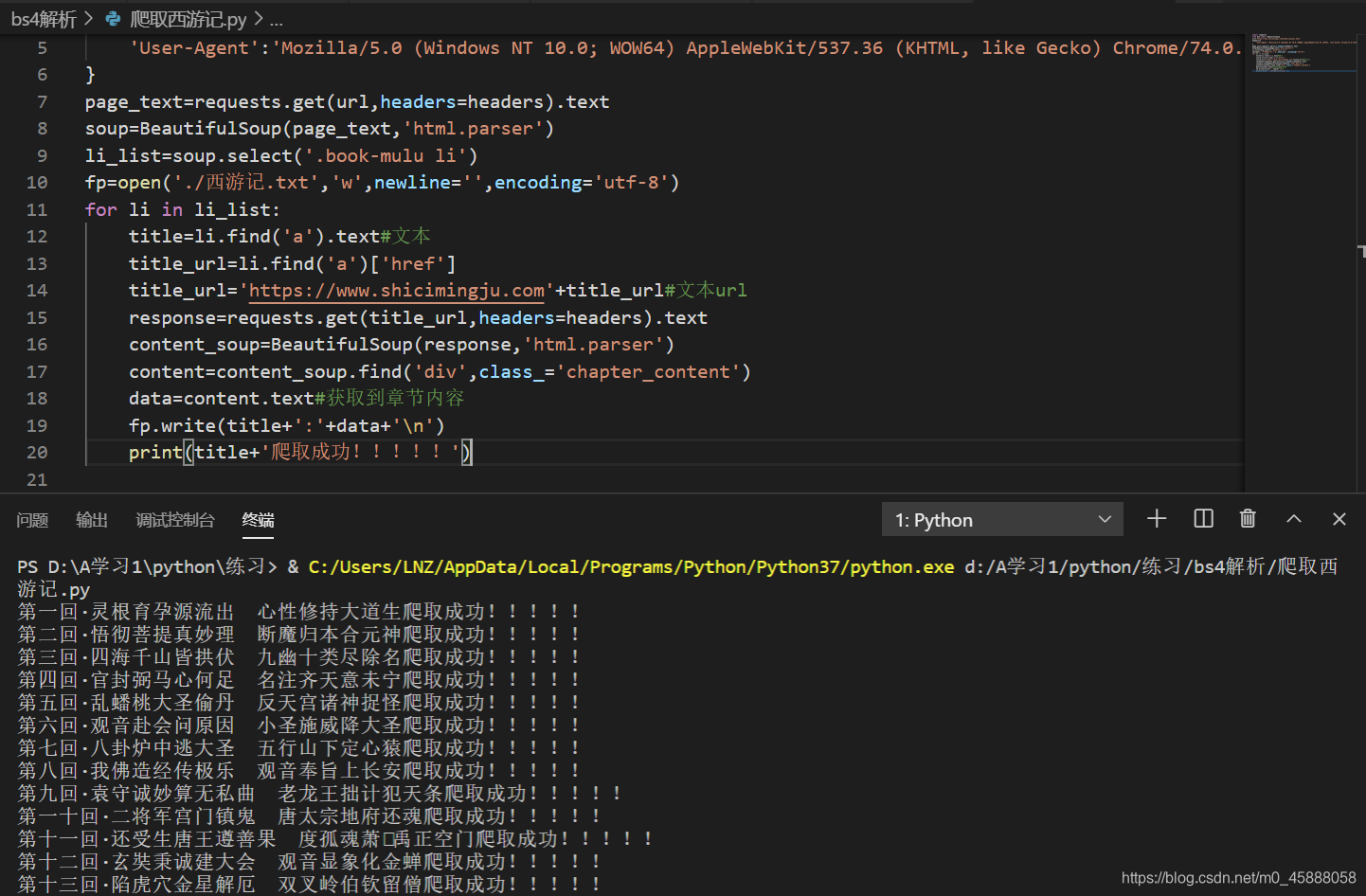Viewport: 1366px width, 896px height.
Task: Switch to the 输出 tab
Action: [91, 520]
